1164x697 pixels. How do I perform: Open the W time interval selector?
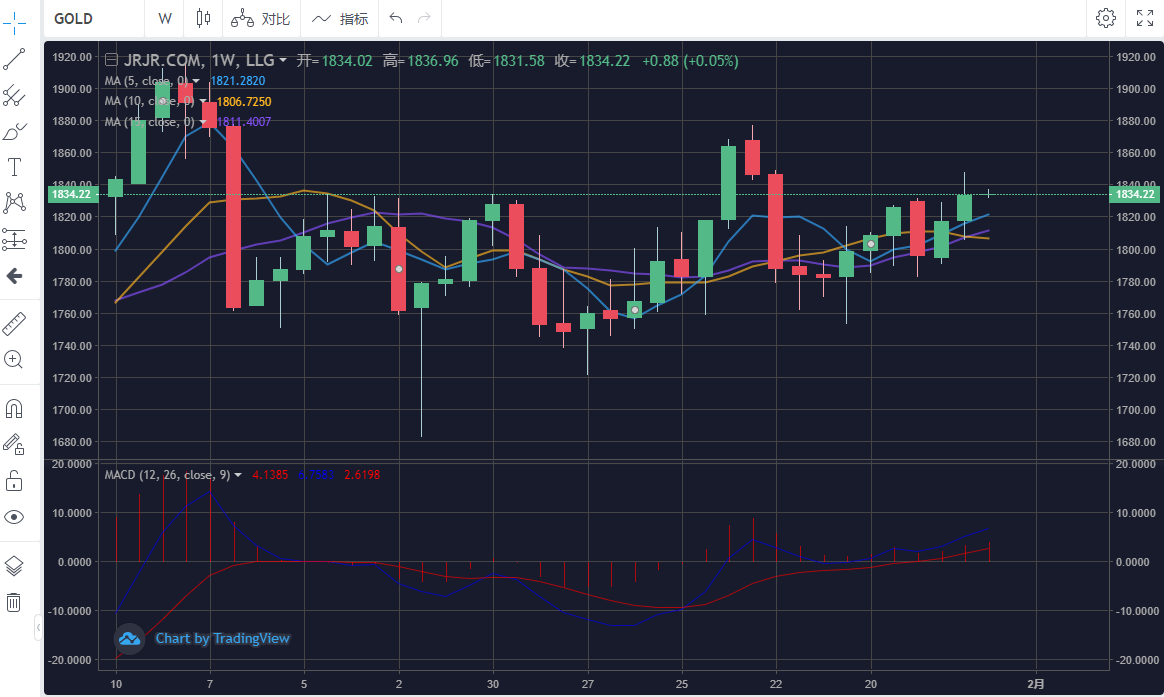[165, 19]
